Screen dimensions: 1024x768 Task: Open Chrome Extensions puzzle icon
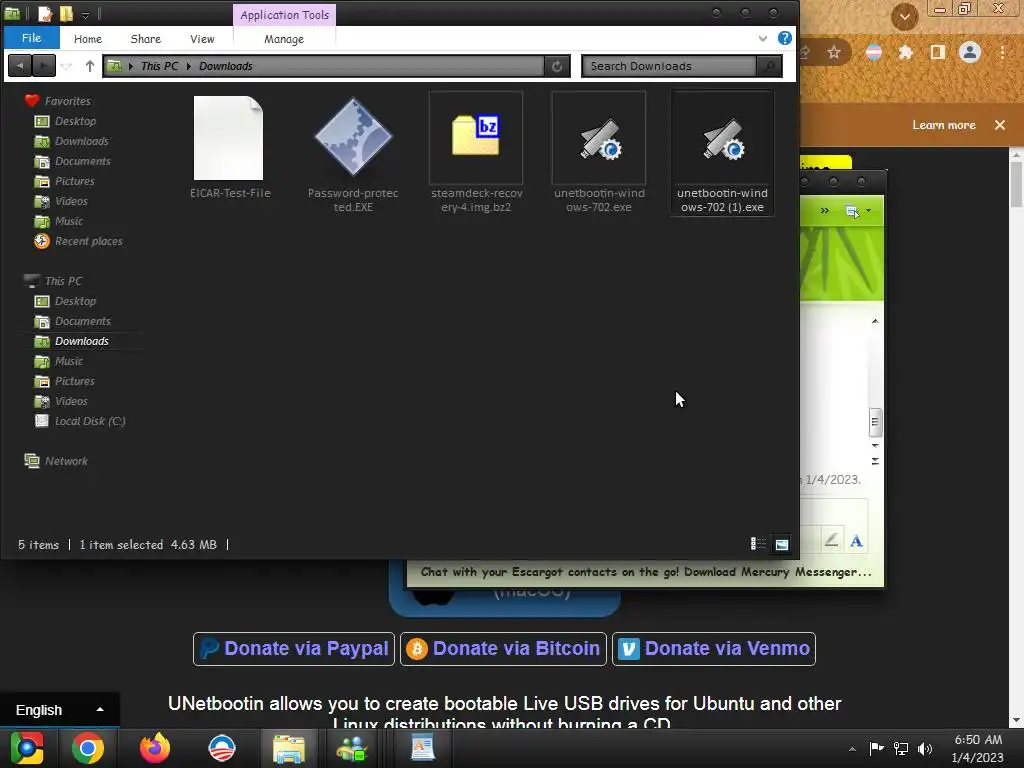click(905, 52)
